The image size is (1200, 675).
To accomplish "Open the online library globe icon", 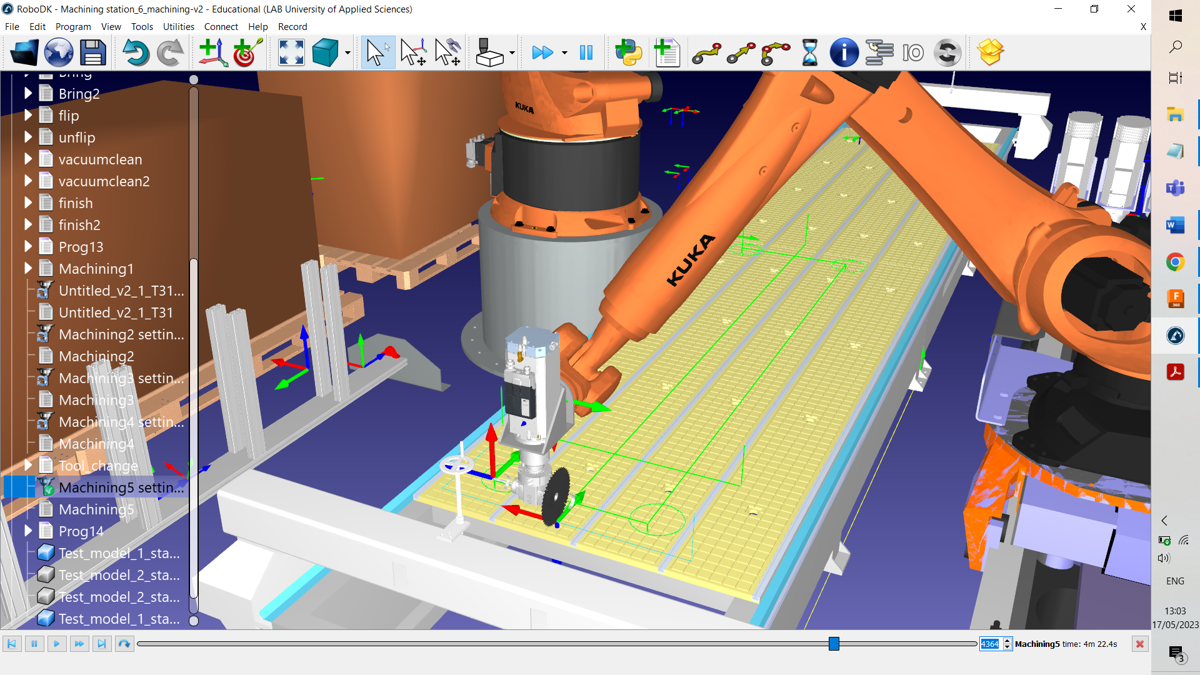I will coord(59,53).
